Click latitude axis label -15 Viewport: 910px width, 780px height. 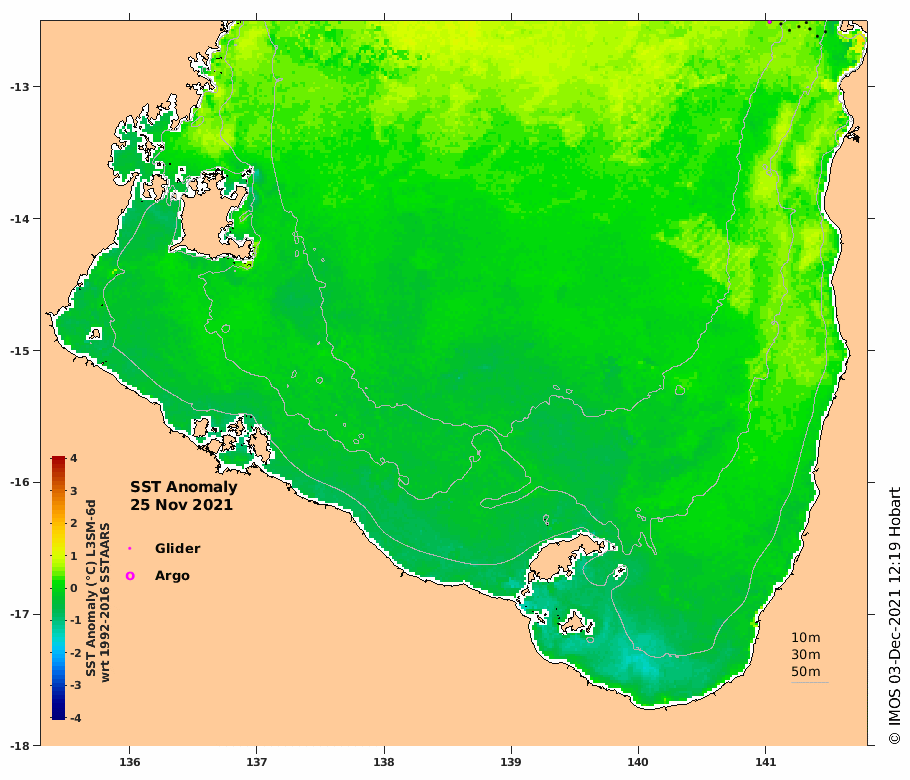point(20,351)
